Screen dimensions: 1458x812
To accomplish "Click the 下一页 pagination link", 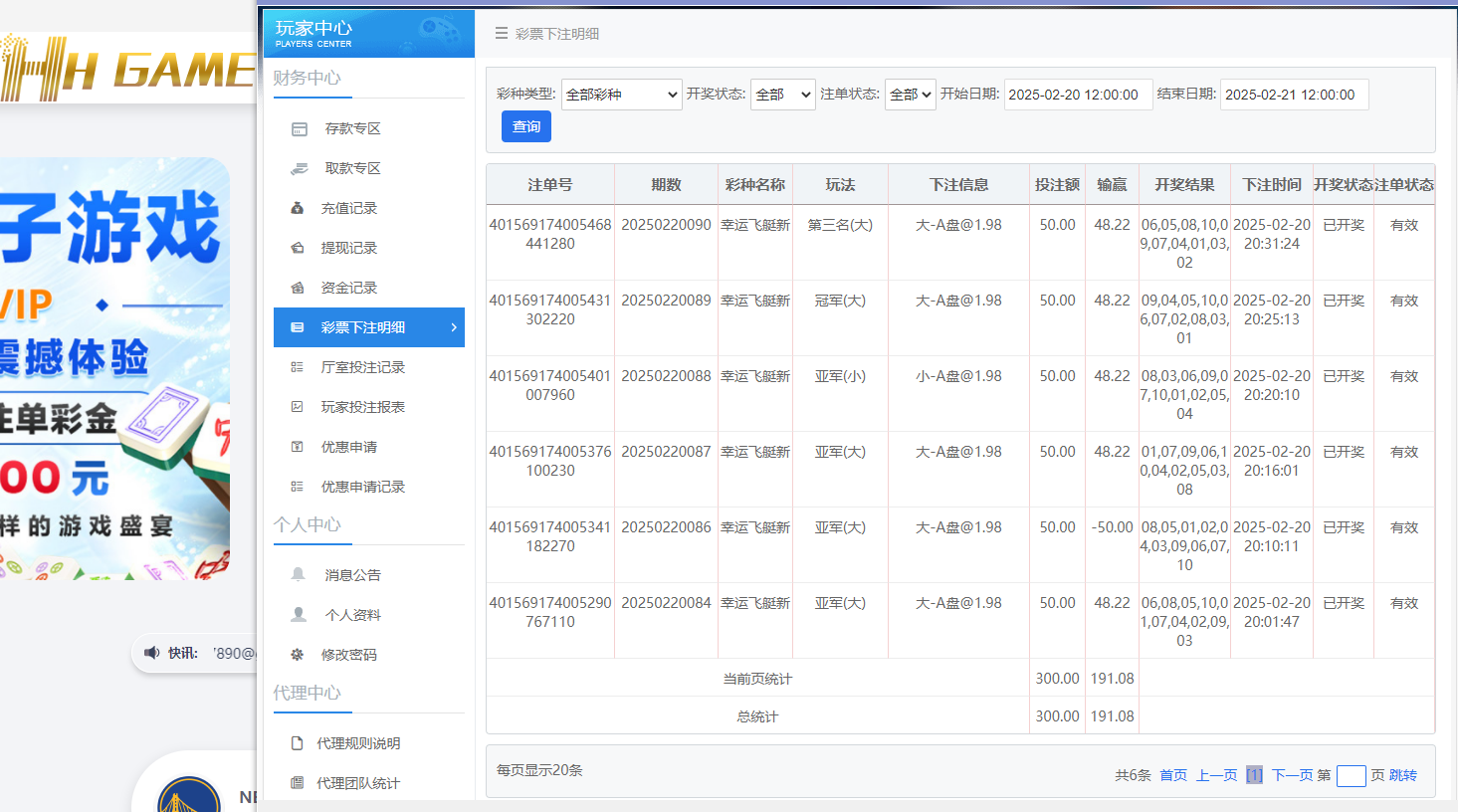I will [1295, 775].
